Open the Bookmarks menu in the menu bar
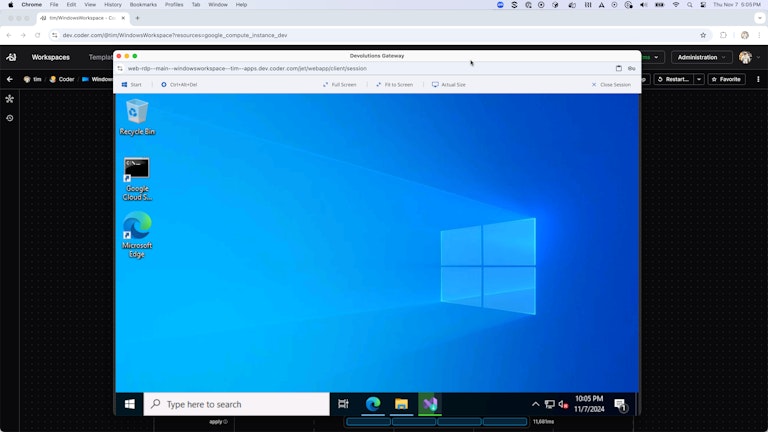 coord(143,4)
